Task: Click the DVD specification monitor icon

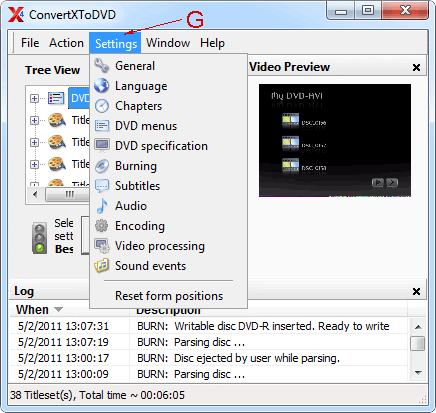Action: [102, 146]
